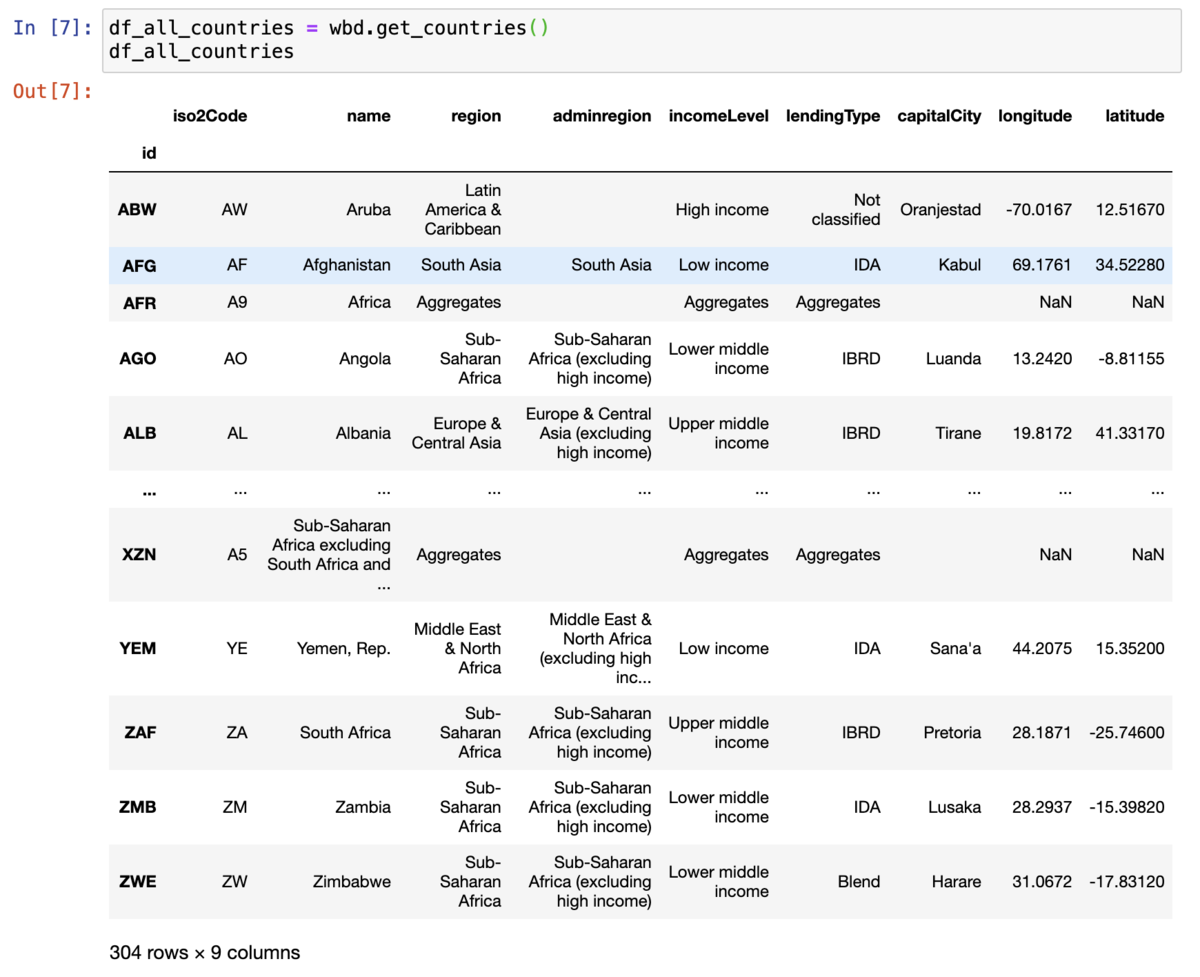
Task: Click the Zambia name cell
Action: click(363, 807)
